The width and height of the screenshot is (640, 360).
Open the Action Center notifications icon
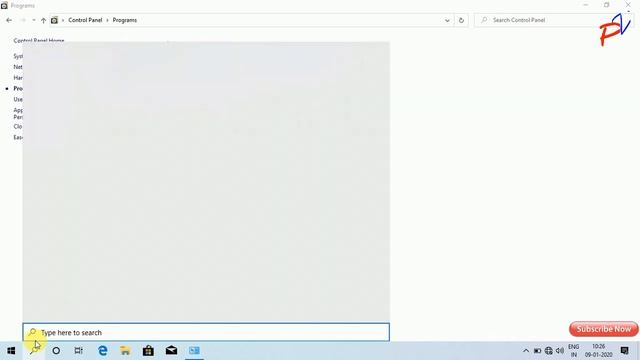(624, 351)
